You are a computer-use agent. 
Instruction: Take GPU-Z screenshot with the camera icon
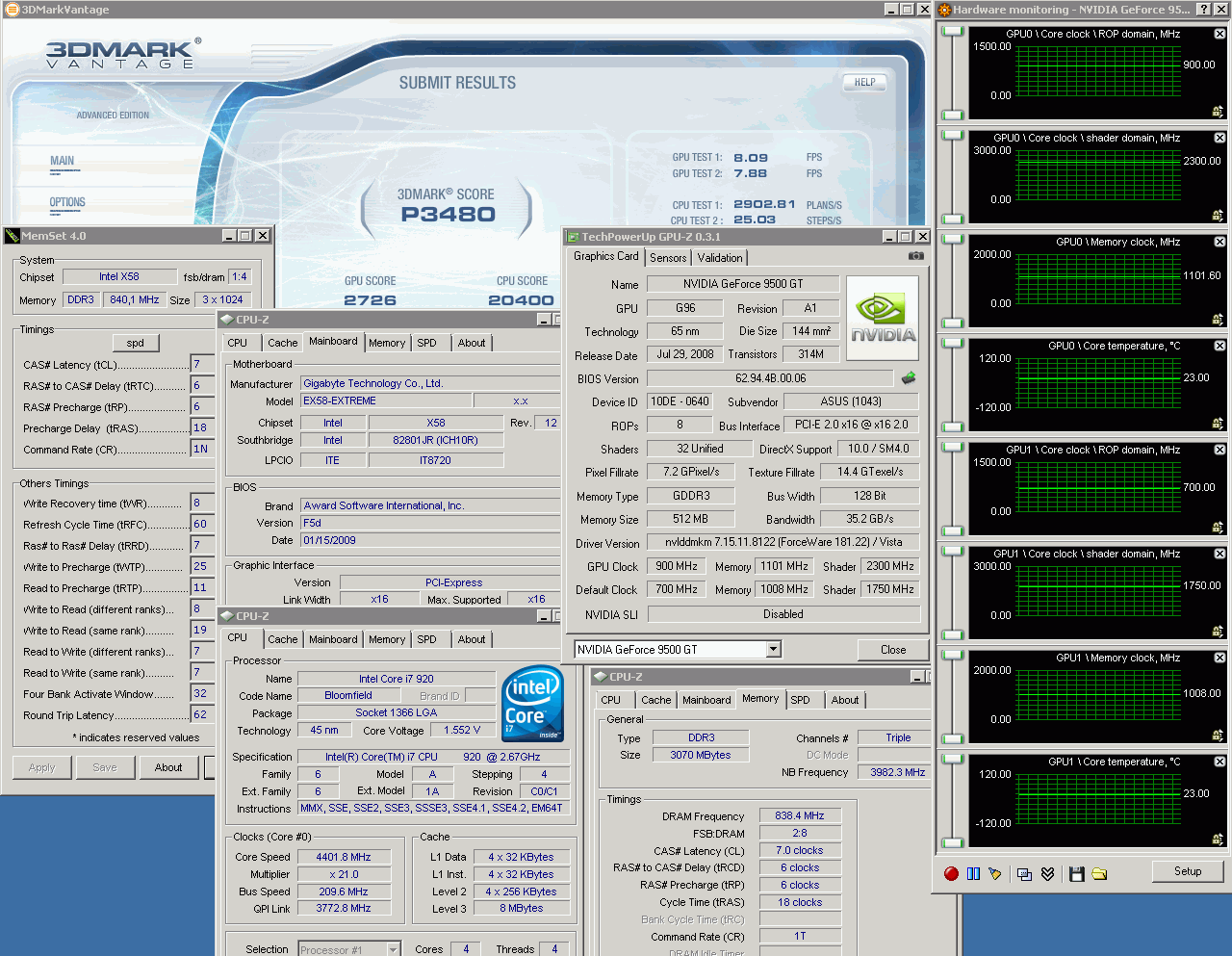(x=915, y=256)
